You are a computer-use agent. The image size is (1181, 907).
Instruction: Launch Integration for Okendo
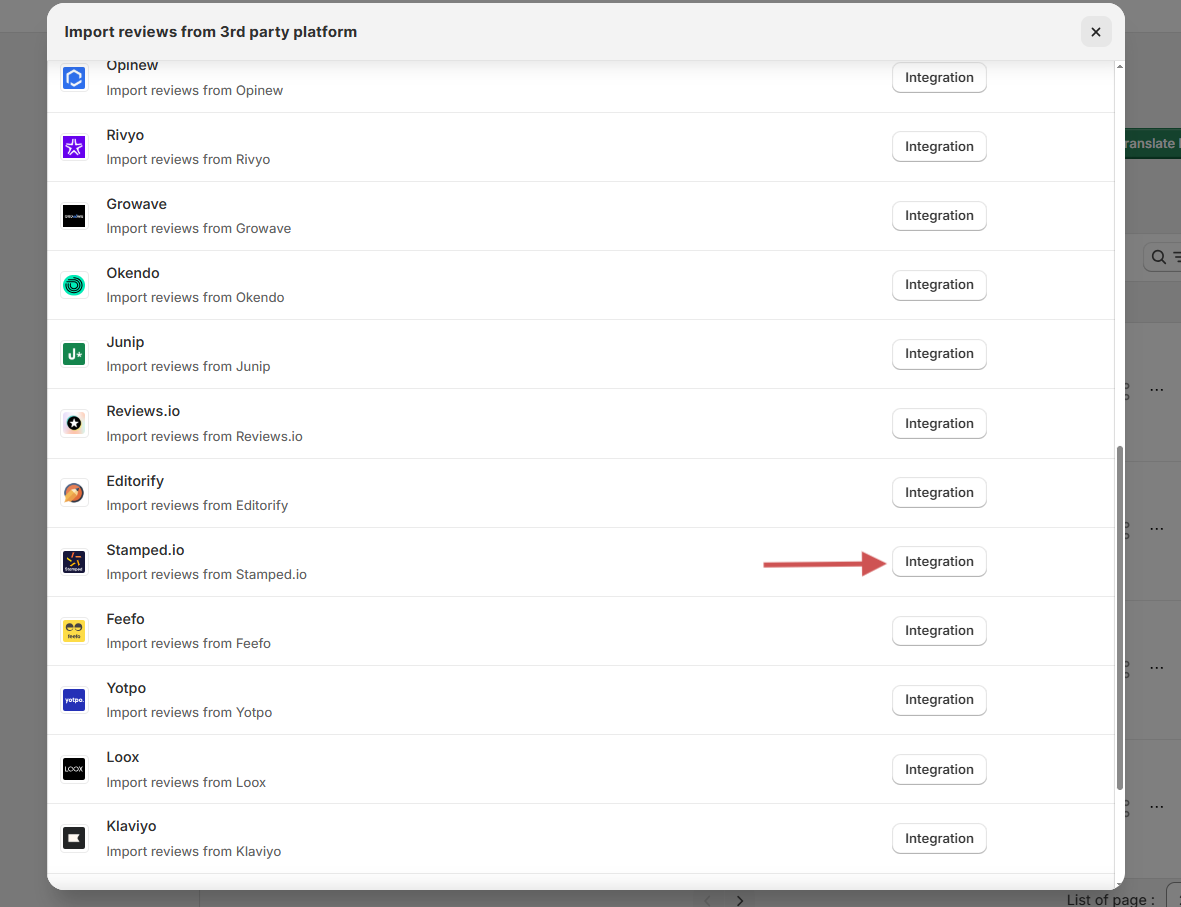(938, 285)
